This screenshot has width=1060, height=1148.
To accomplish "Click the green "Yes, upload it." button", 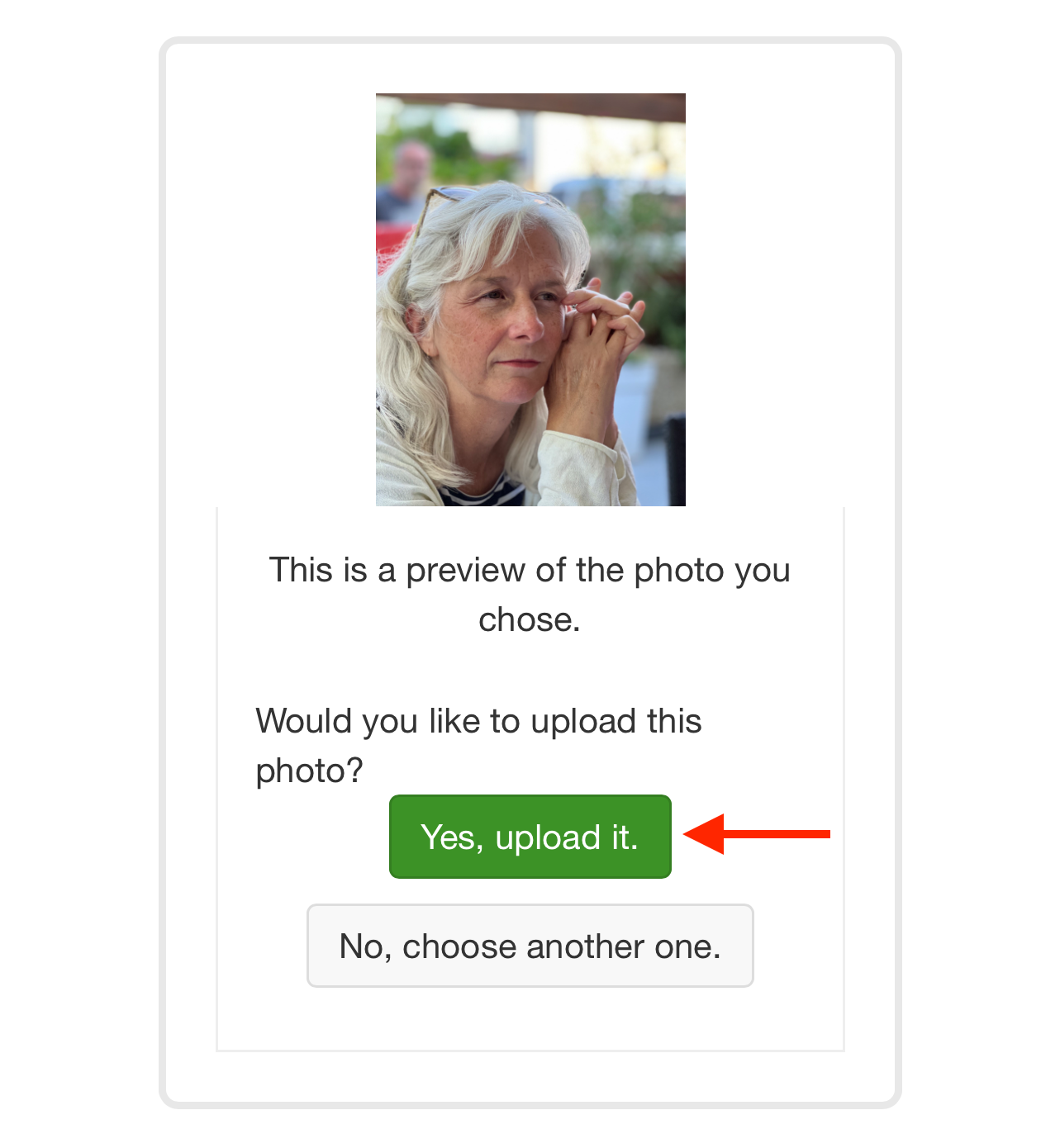I will point(530,837).
